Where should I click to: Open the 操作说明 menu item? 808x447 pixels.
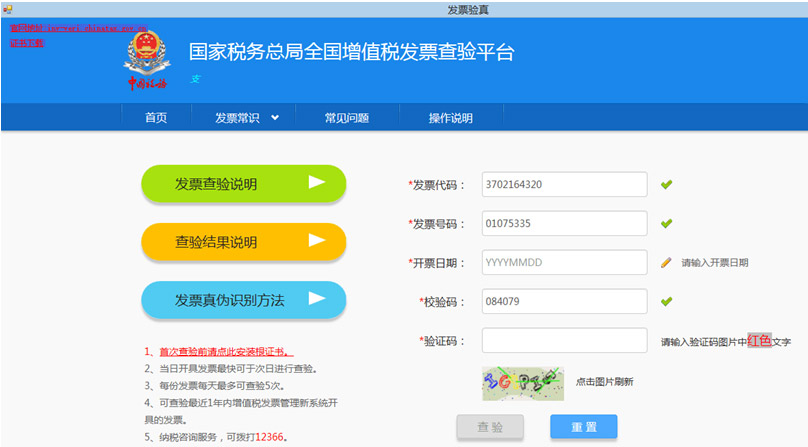pyautogui.click(x=451, y=118)
